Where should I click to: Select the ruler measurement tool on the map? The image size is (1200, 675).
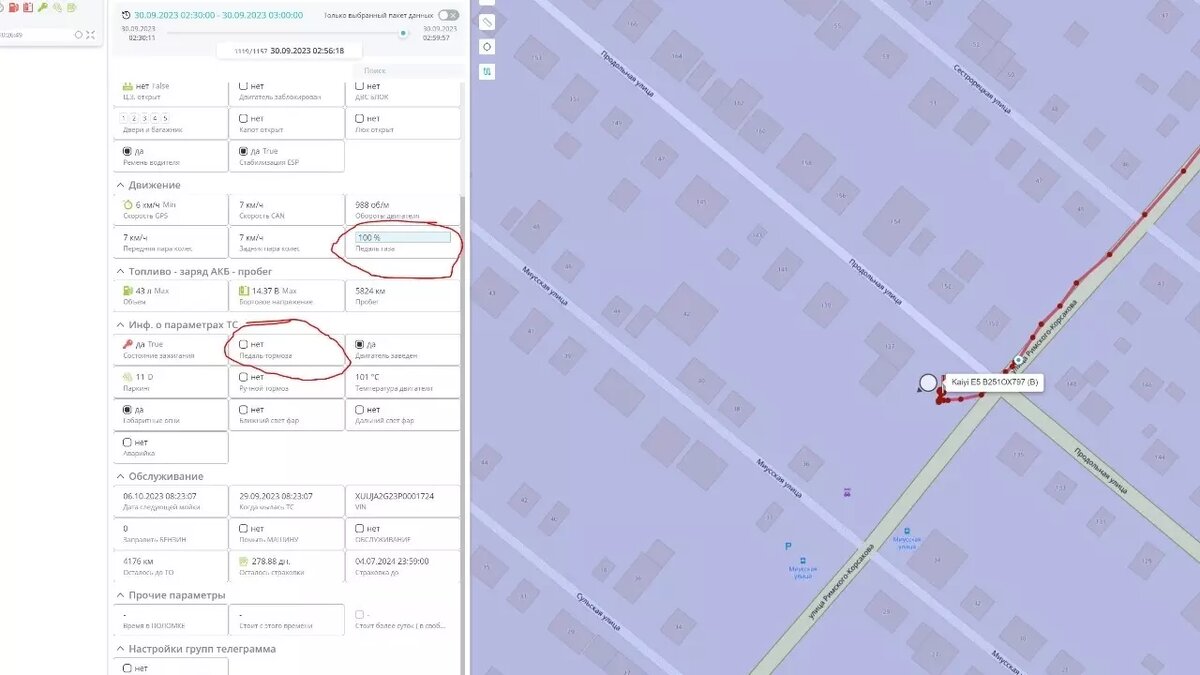[487, 22]
